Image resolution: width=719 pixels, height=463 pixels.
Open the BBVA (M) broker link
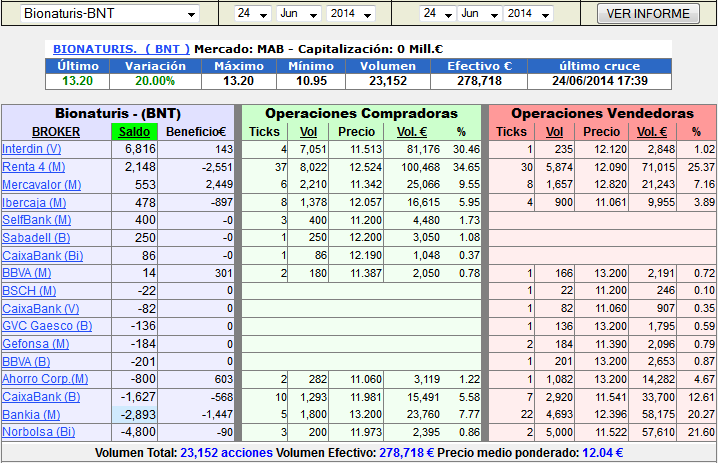point(27,273)
